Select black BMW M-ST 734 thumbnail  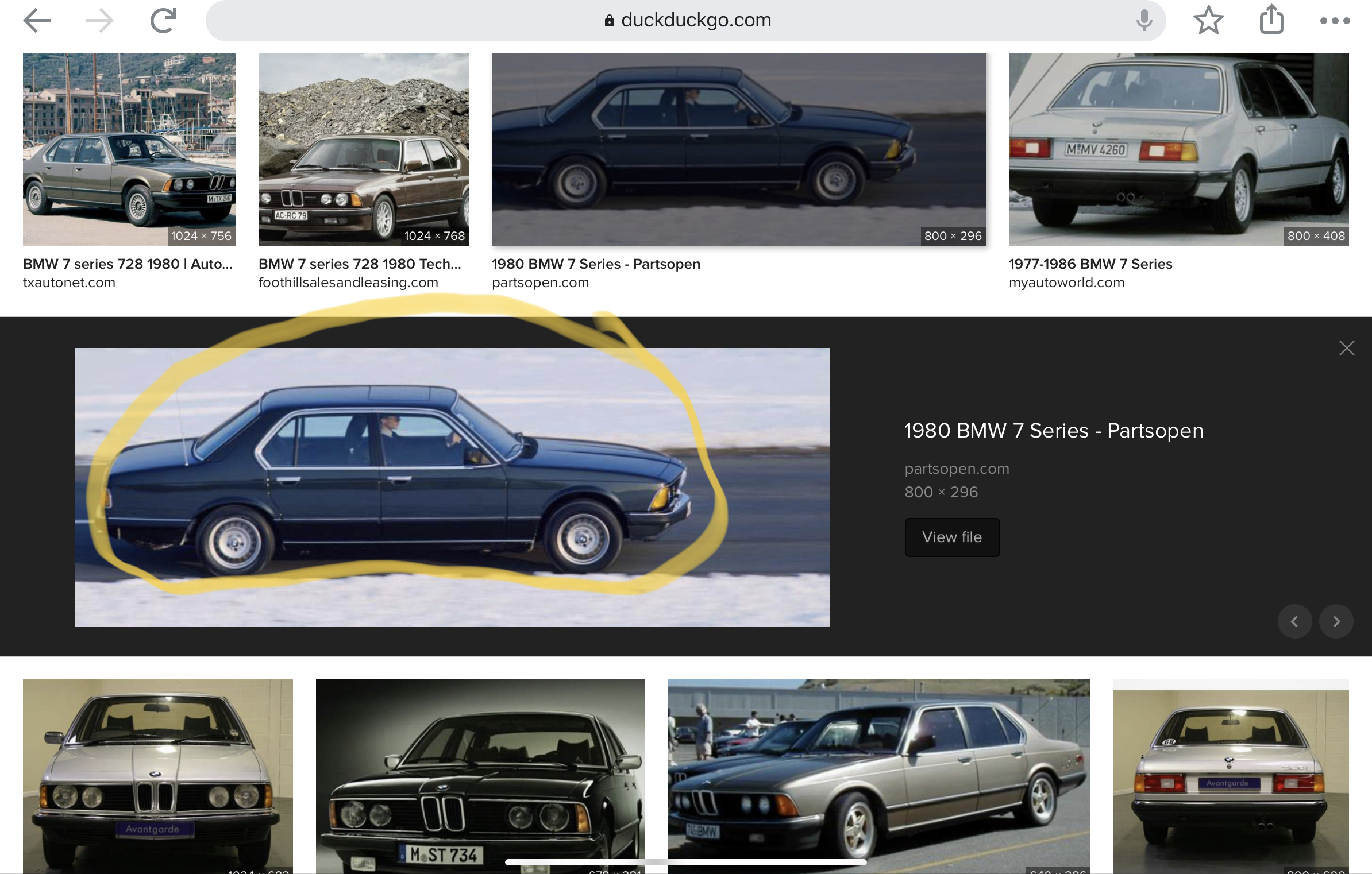[480, 776]
